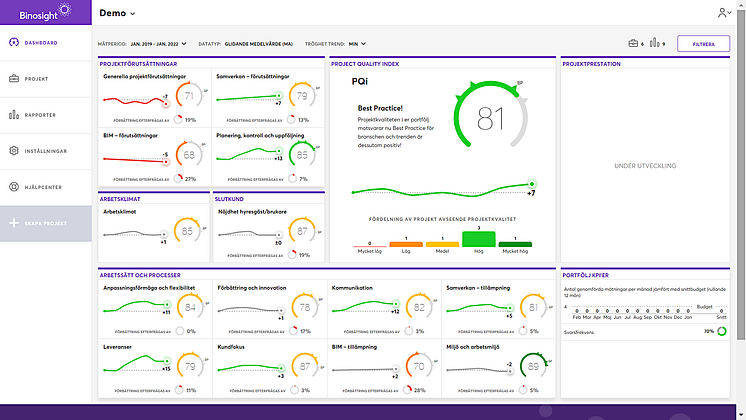Open the Dashboard sidebar item
This screenshot has height=420, width=746.
pos(46,43)
